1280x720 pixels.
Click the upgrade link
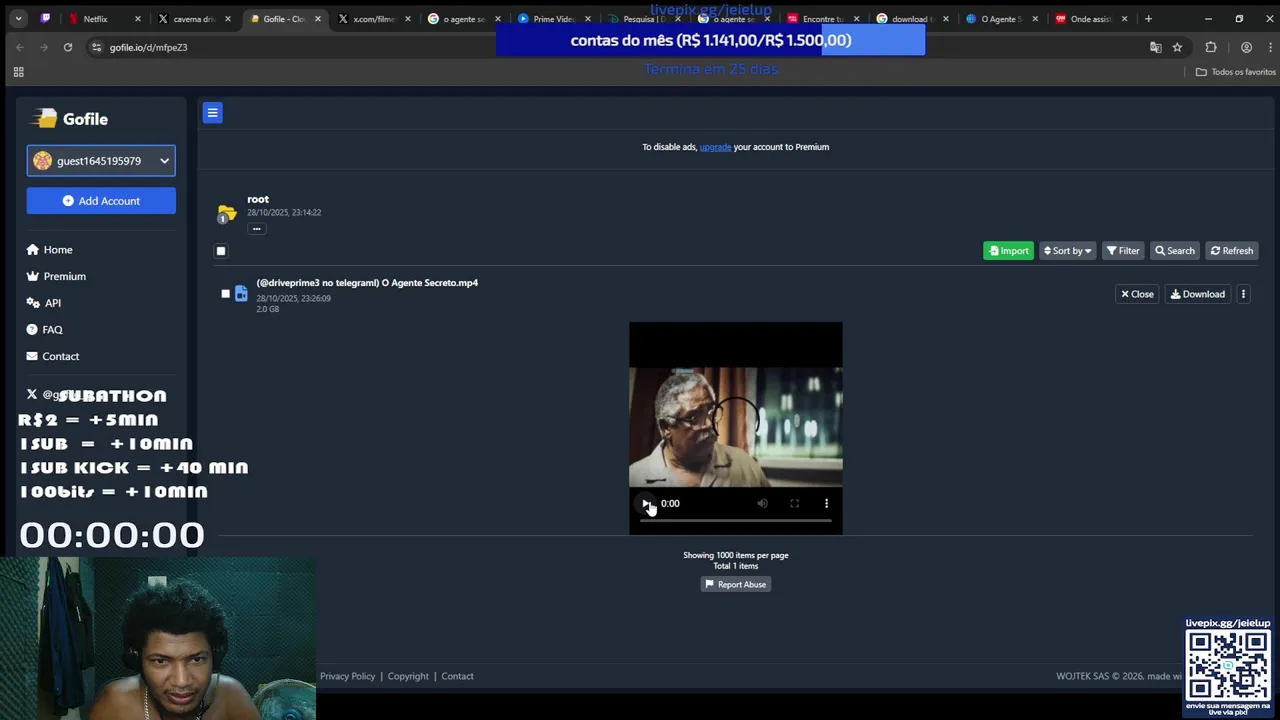tap(715, 147)
